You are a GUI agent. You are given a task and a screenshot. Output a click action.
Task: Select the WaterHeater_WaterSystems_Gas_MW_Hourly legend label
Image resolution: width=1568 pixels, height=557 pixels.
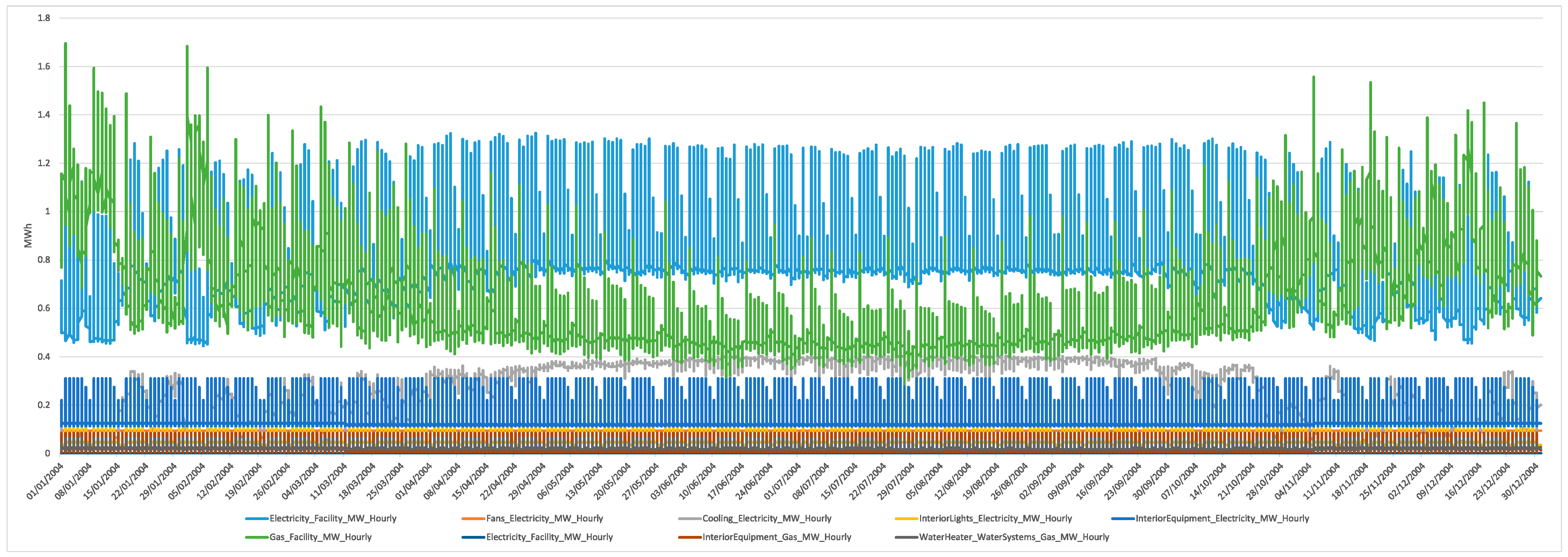click(x=1014, y=537)
